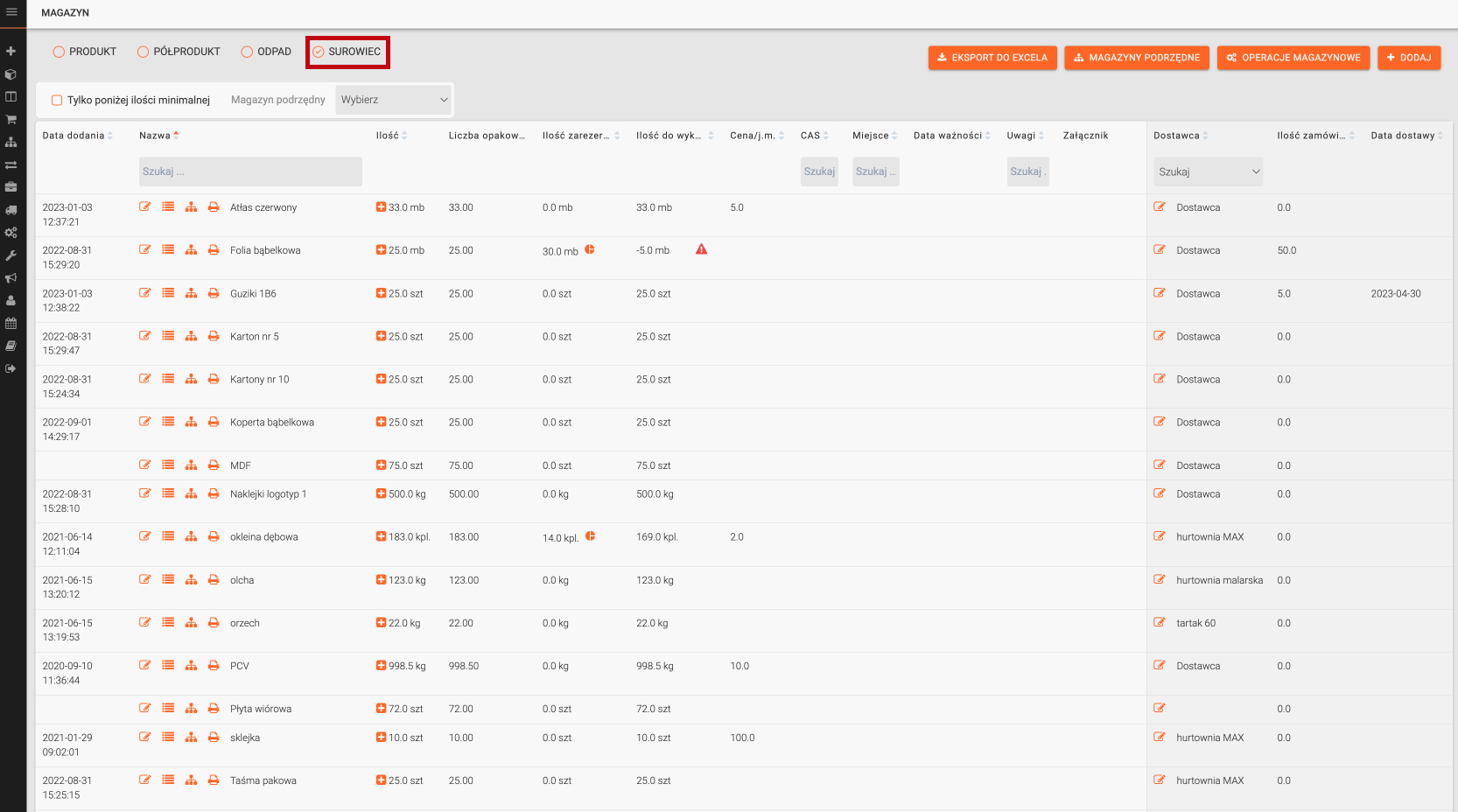The width and height of the screenshot is (1458, 812).
Task: Click the logout arrow sidebar icon
Action: (x=11, y=368)
